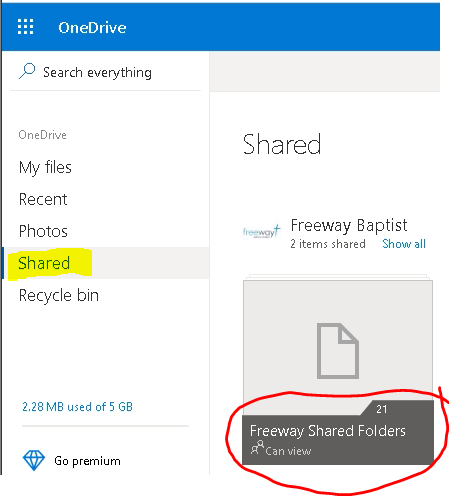Click Freeway Shared Folders folder name
Screen dimensions: 449x496
tap(328, 431)
